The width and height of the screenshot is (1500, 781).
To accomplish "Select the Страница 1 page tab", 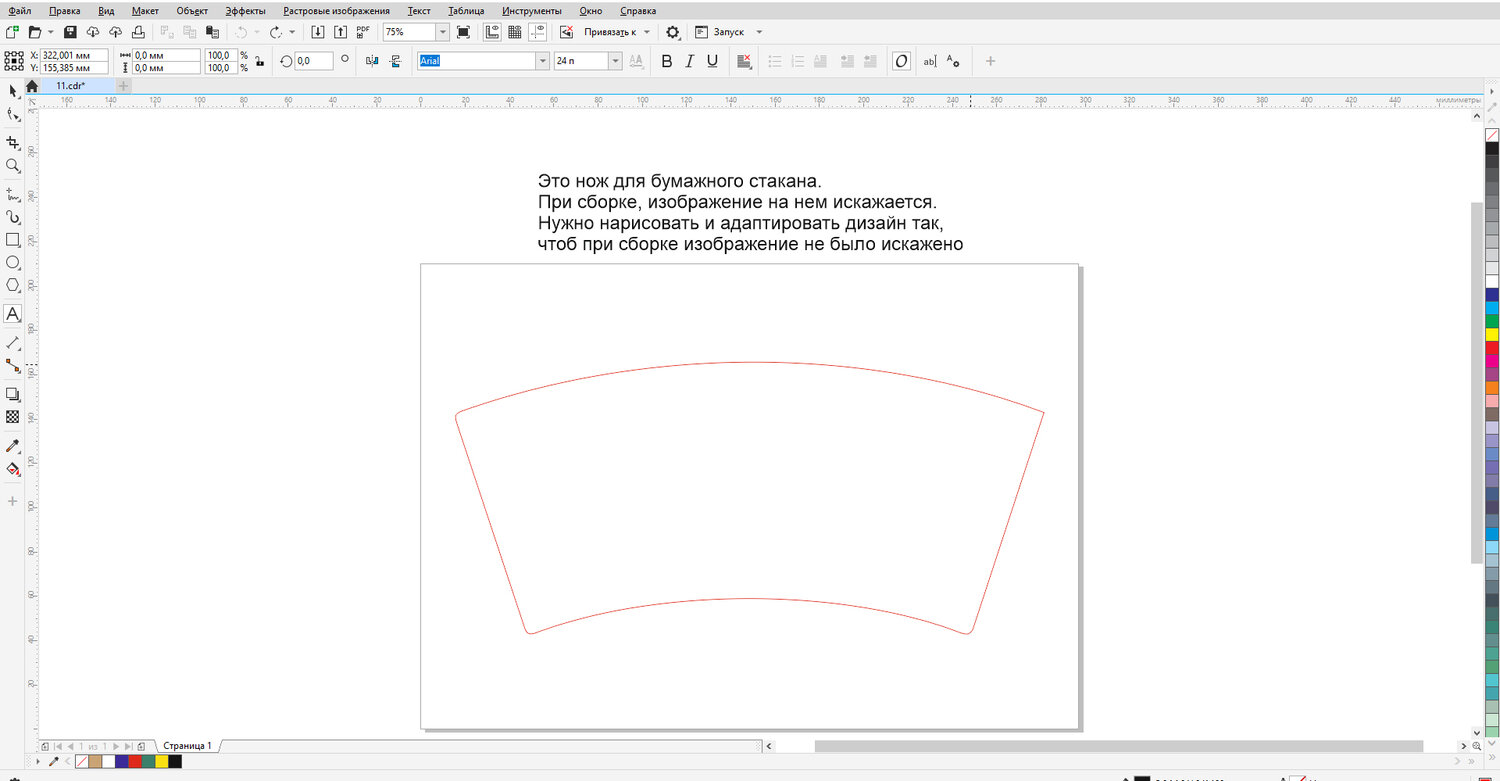I will point(187,746).
